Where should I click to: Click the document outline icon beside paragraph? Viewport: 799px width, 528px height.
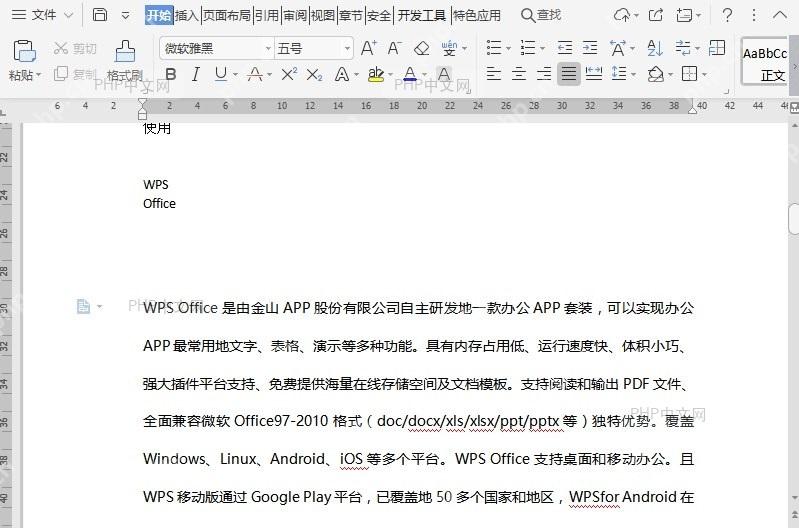(83, 306)
